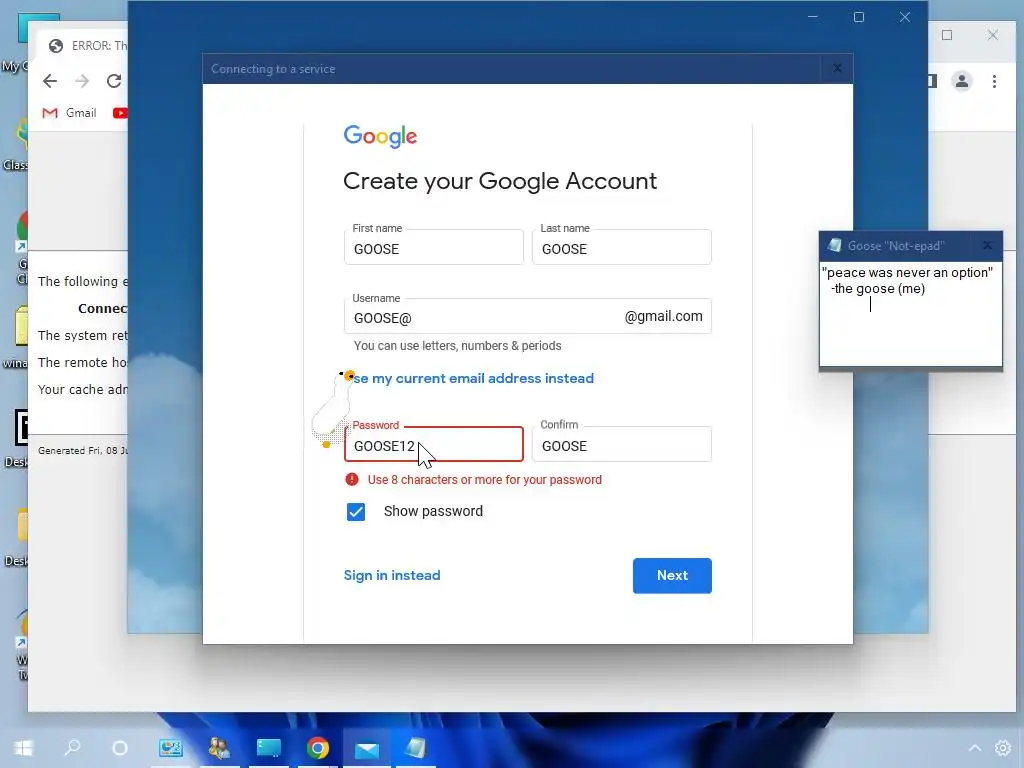Open taskbar search

[x=72, y=747]
